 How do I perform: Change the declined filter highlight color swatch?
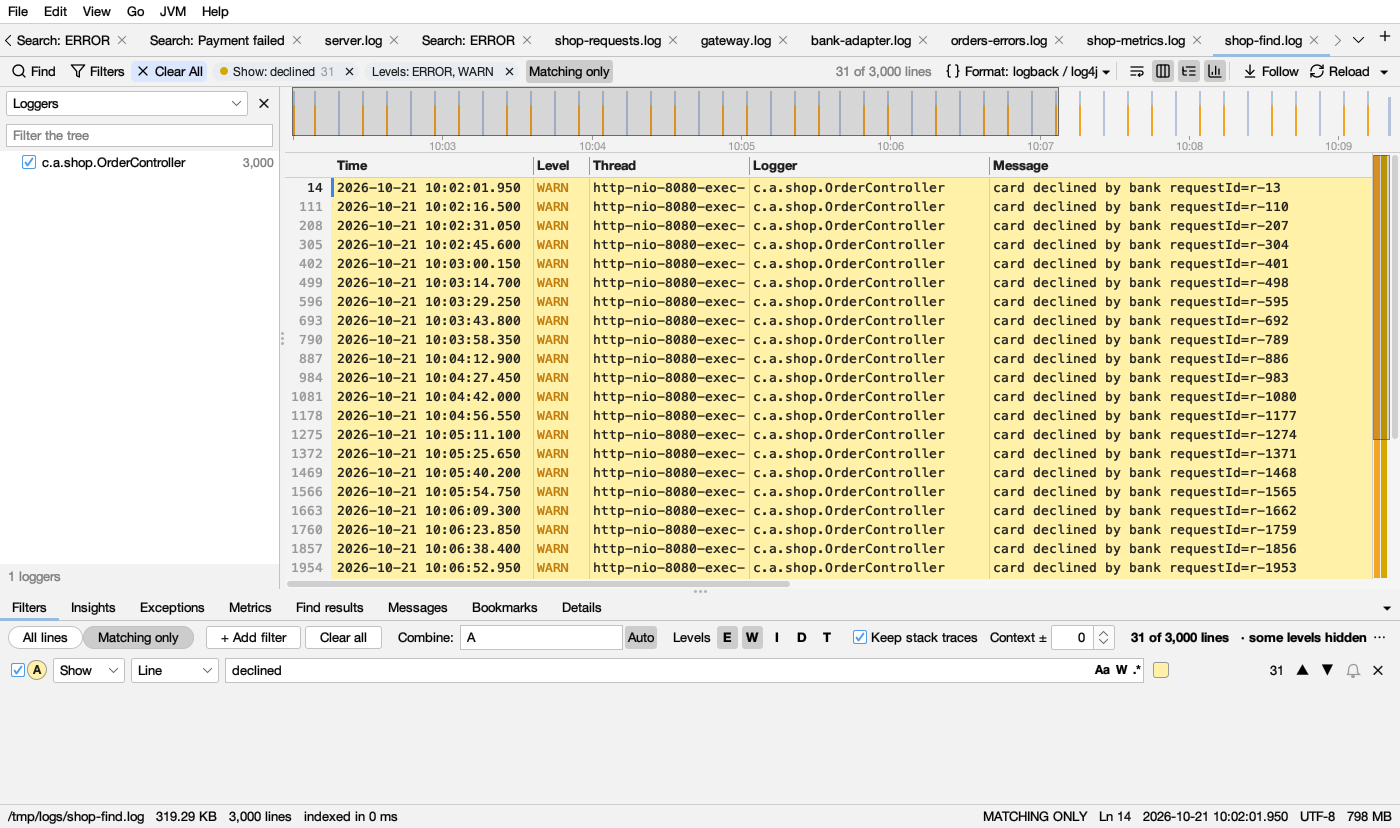click(1161, 670)
